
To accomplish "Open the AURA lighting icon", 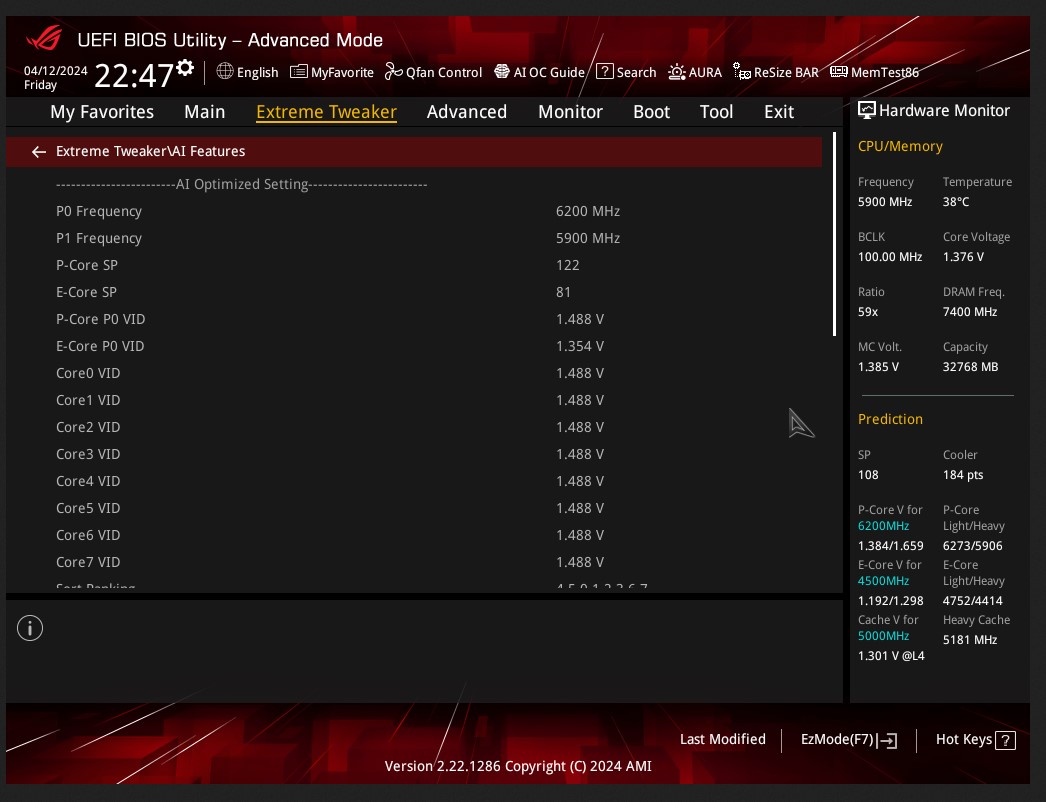I will point(676,71).
